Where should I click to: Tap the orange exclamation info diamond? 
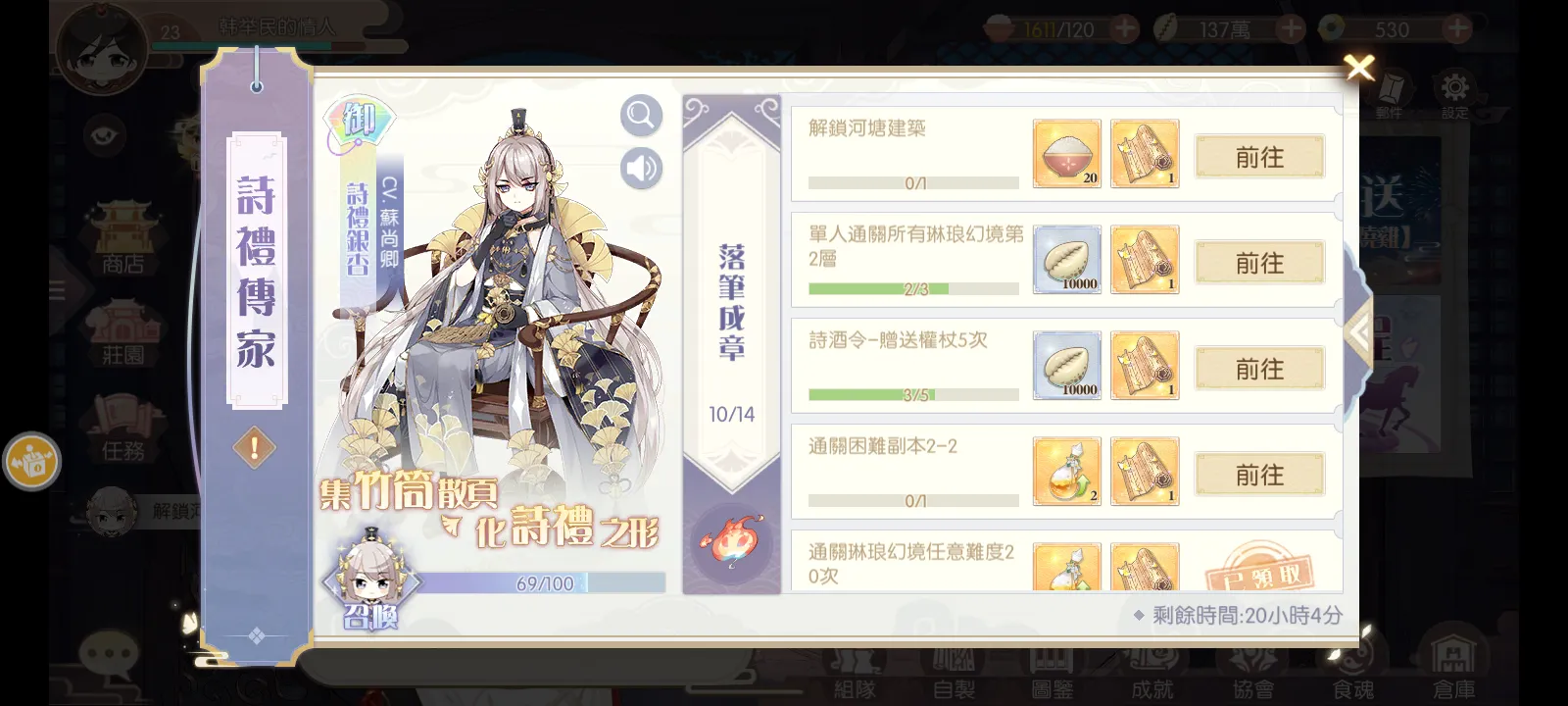click(x=255, y=449)
